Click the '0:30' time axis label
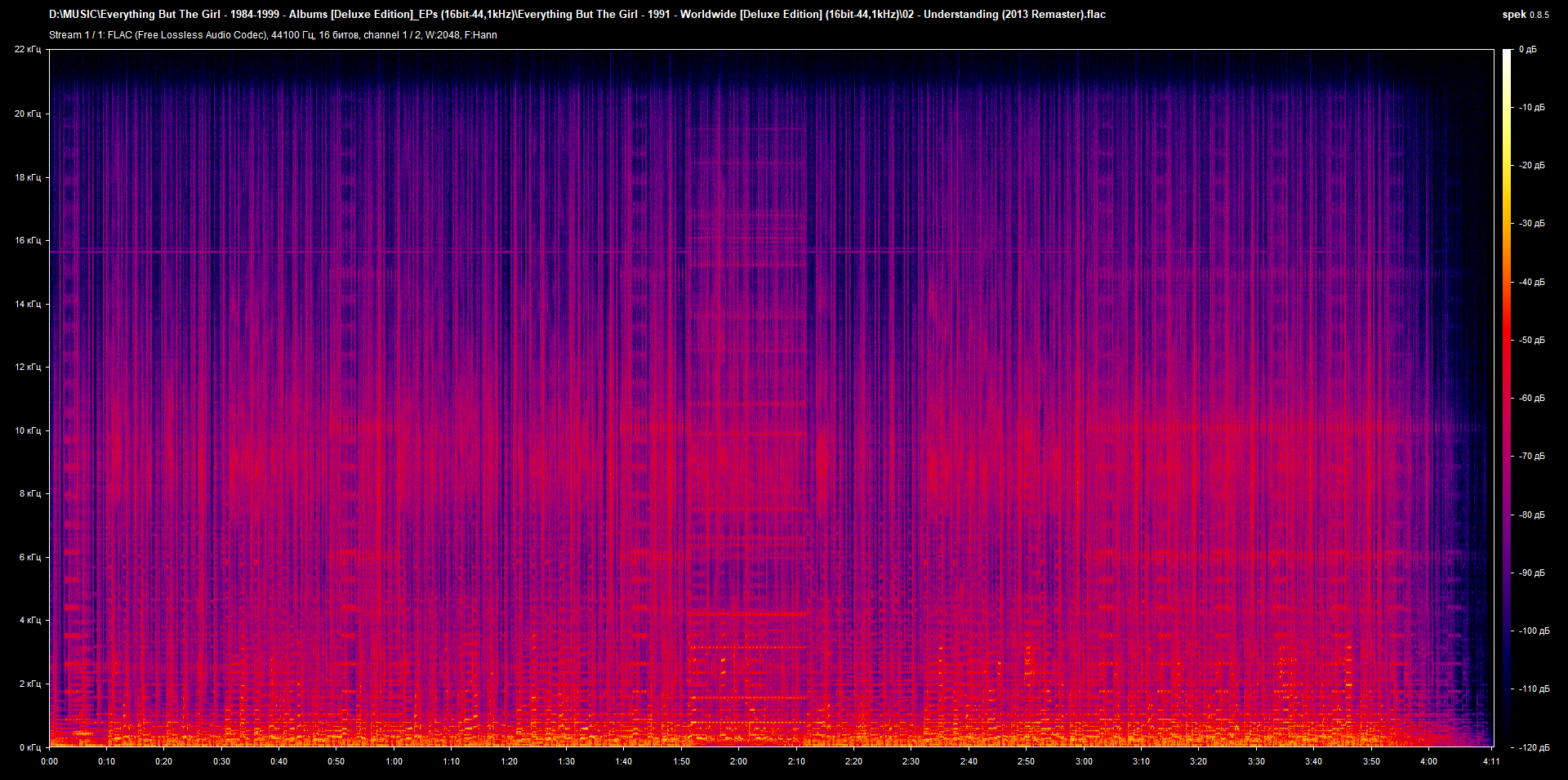The height and width of the screenshot is (780, 1568). (x=222, y=761)
